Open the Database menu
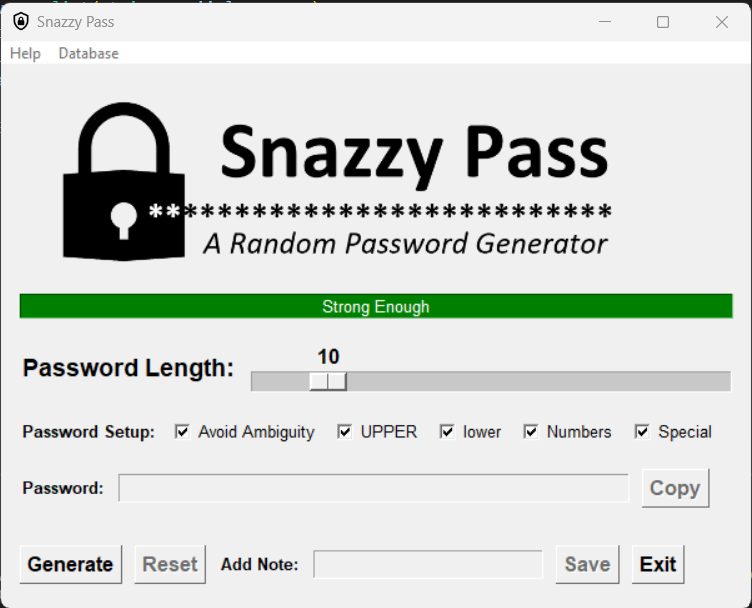Viewport: 752px width, 608px height. tap(89, 53)
